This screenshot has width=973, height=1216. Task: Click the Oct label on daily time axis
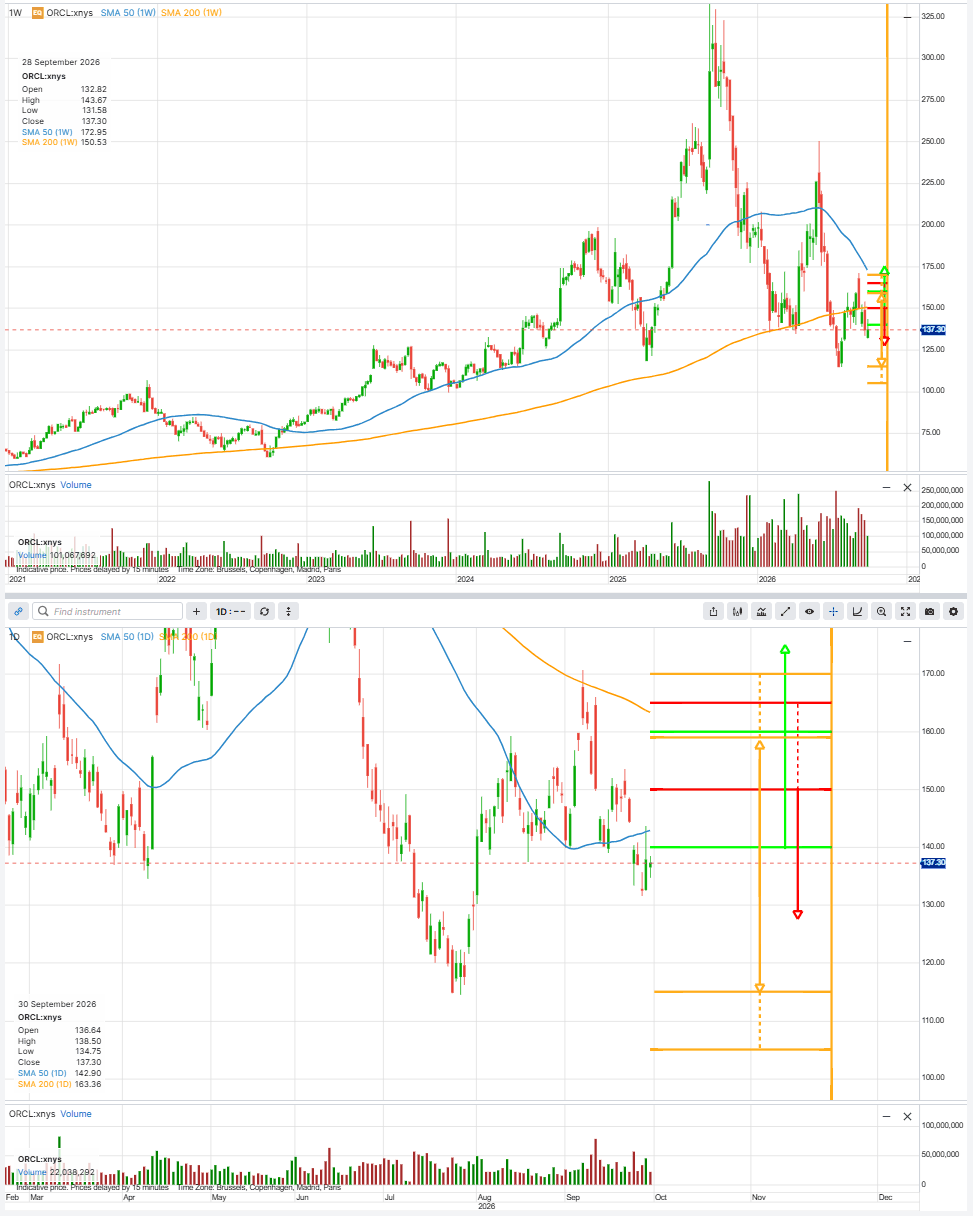[x=661, y=1196]
